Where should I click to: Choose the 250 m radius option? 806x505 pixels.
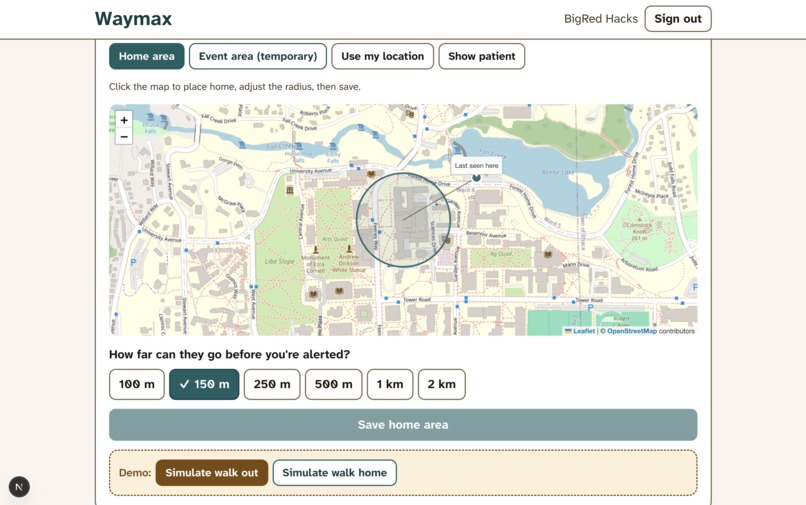coord(272,384)
